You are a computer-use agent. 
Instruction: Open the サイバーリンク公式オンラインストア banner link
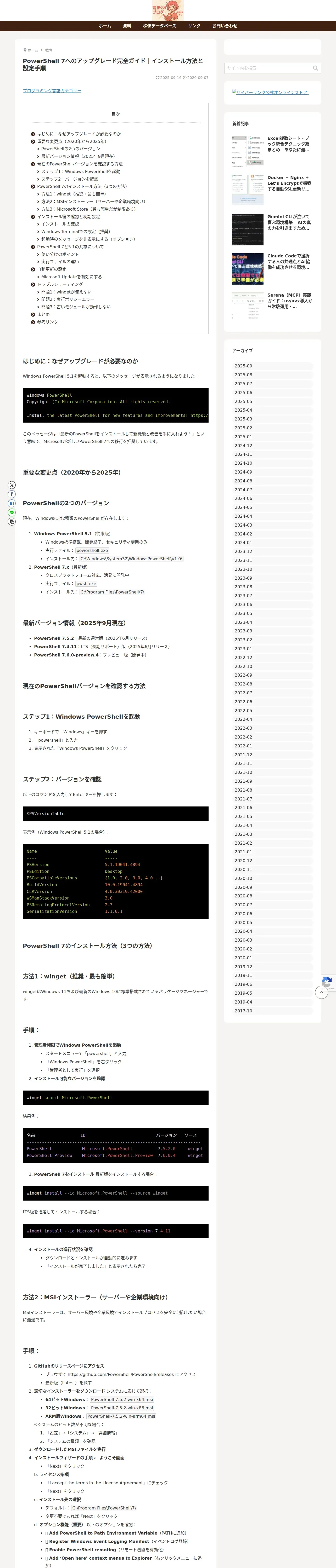270,93
